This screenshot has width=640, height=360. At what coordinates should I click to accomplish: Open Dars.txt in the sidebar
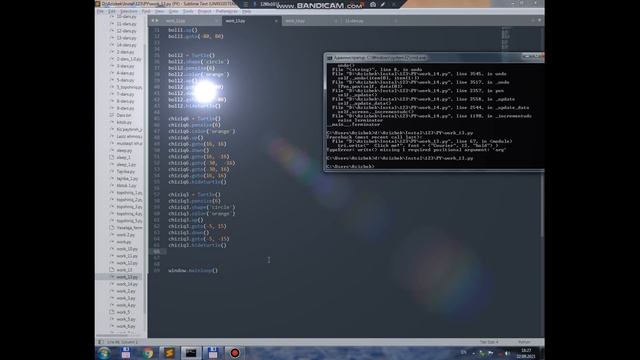click(124, 115)
